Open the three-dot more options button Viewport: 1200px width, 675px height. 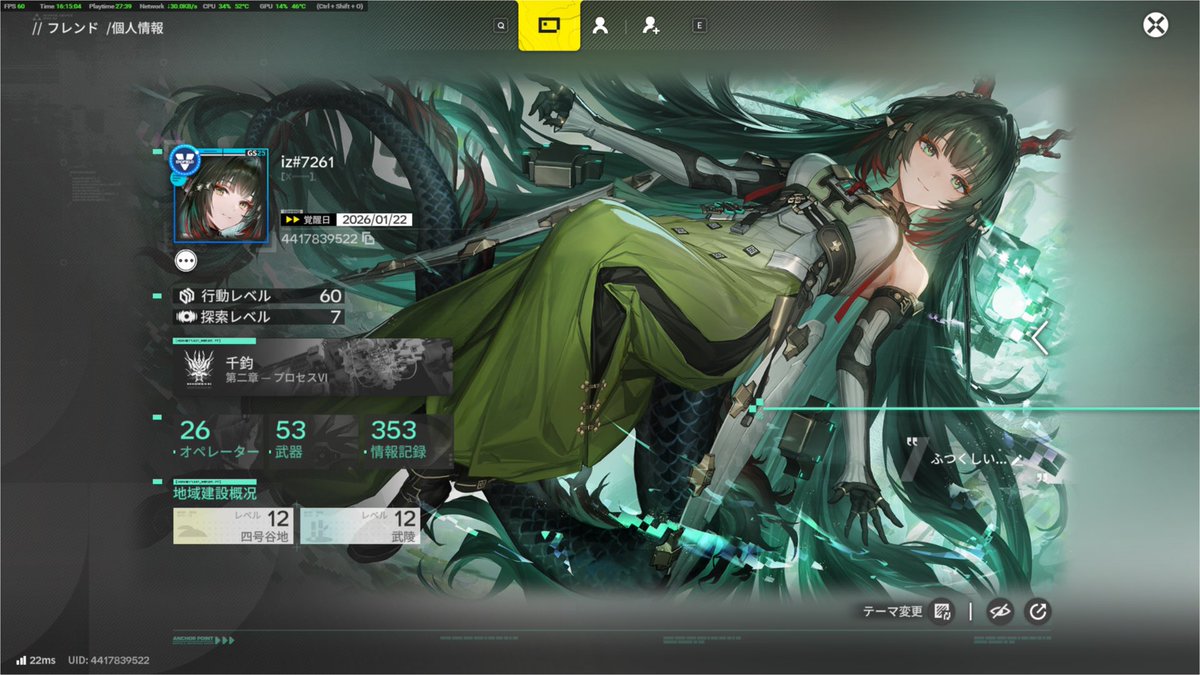(x=186, y=260)
